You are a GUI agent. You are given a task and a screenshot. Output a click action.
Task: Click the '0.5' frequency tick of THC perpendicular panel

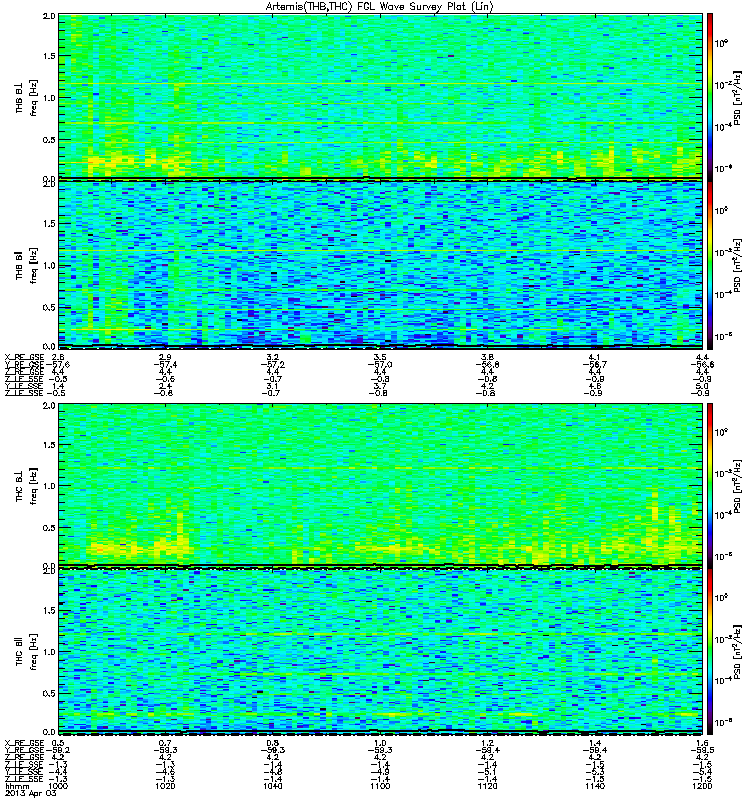[49, 528]
